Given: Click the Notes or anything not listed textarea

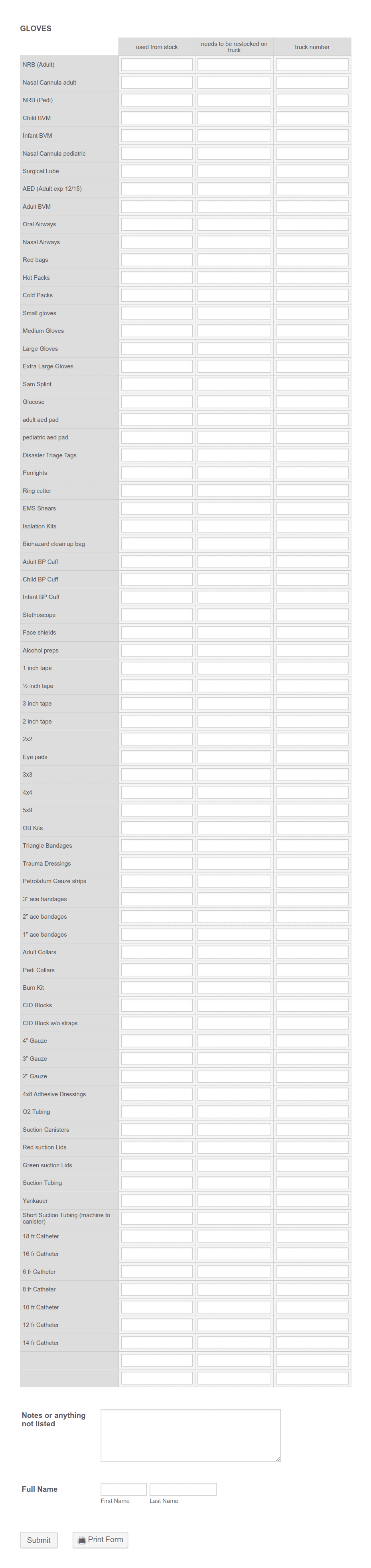Looking at the screenshot, I should point(190,1435).
